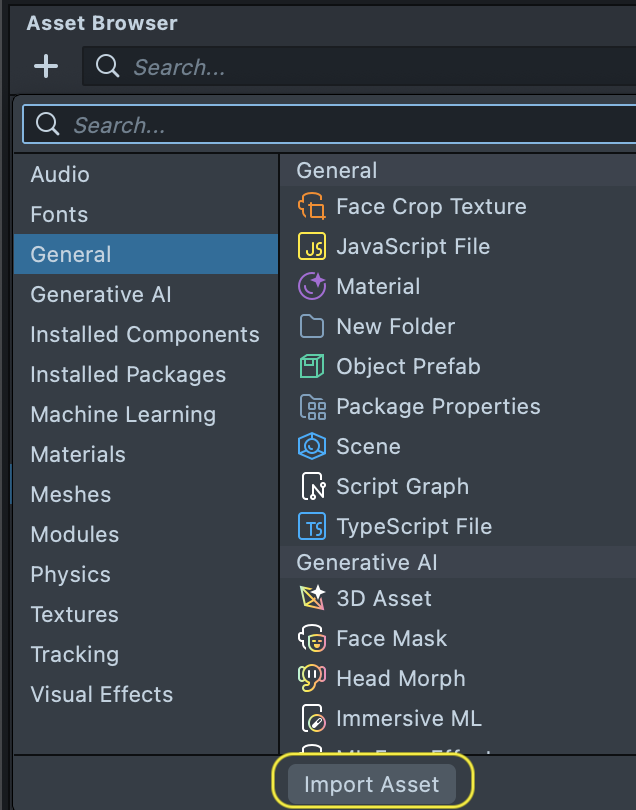The width and height of the screenshot is (636, 810).
Task: Select the 3D Asset generative icon
Action: (x=312, y=599)
